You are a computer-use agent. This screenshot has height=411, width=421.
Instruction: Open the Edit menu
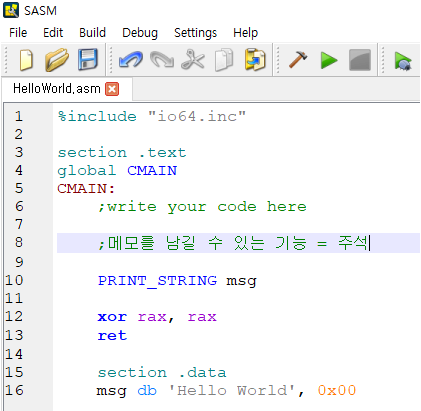click(x=53, y=33)
